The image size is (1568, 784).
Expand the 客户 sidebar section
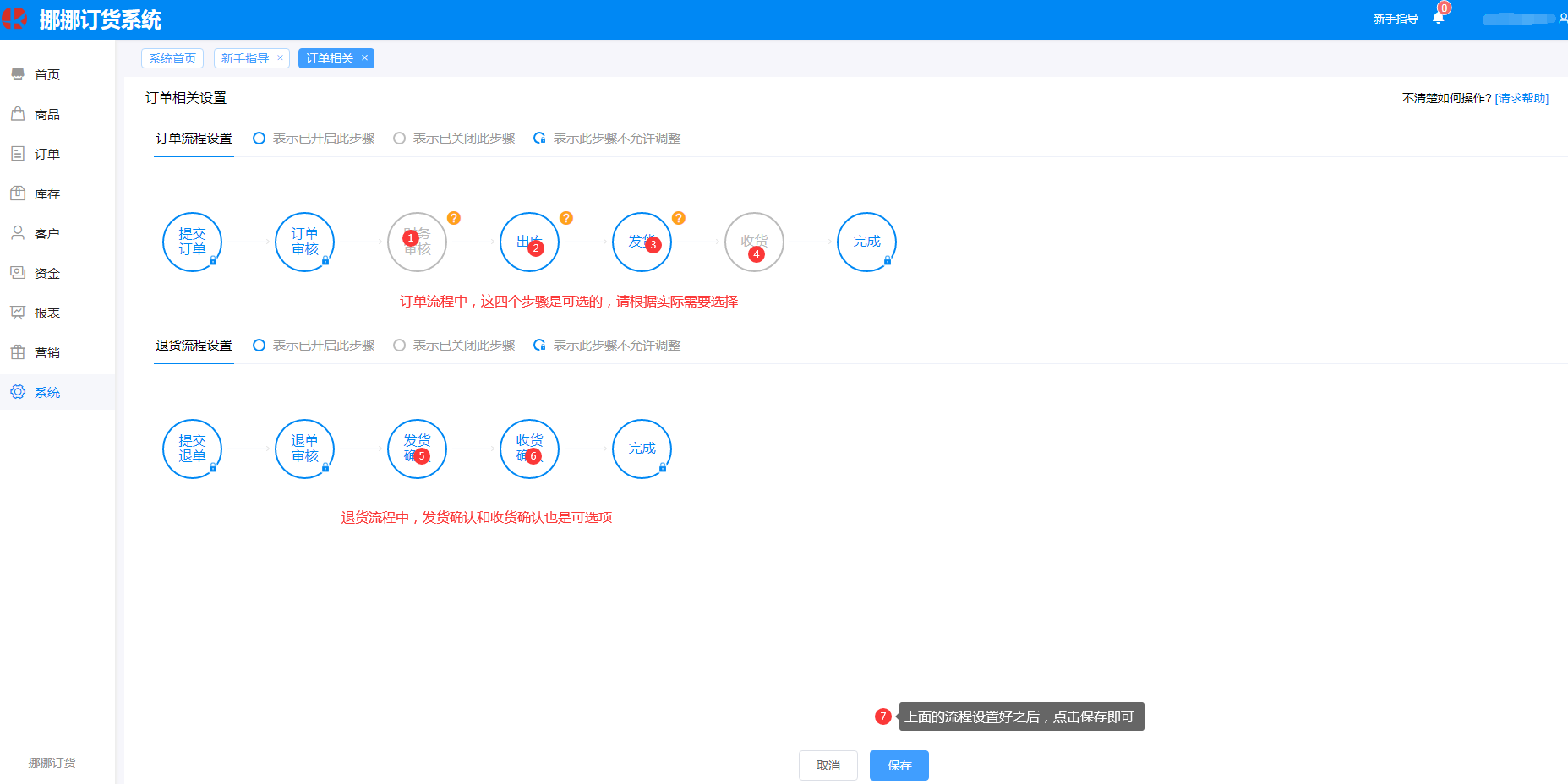tap(47, 233)
